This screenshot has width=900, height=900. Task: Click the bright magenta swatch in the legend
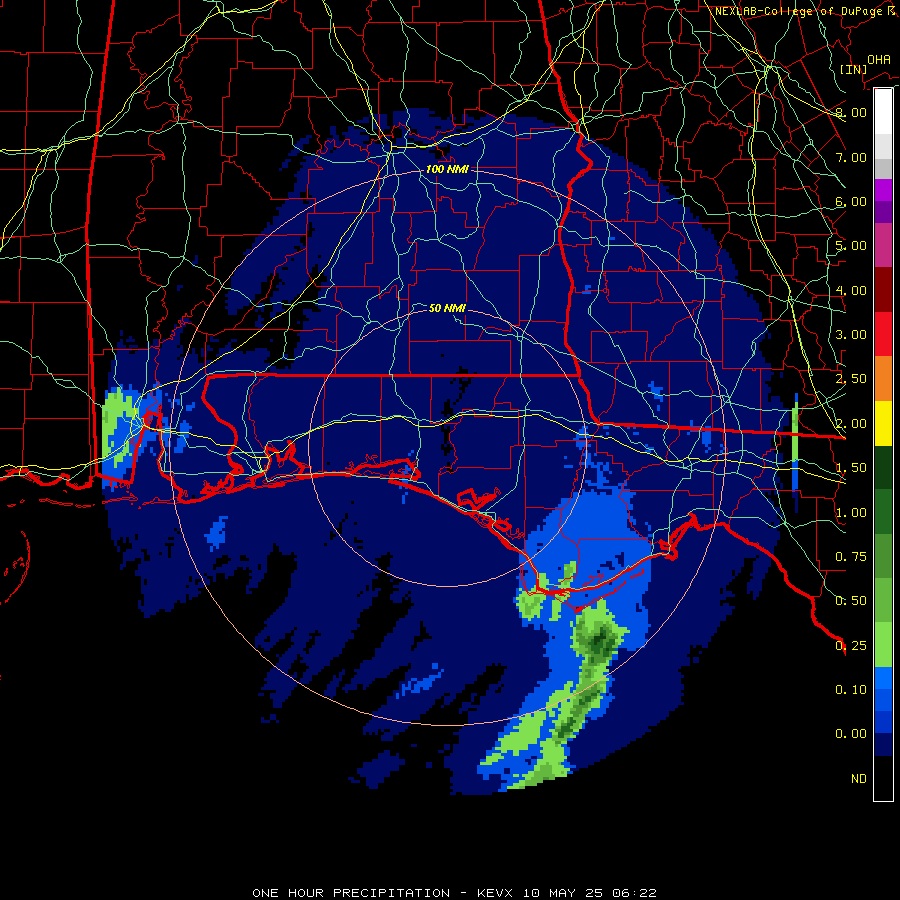click(x=883, y=190)
